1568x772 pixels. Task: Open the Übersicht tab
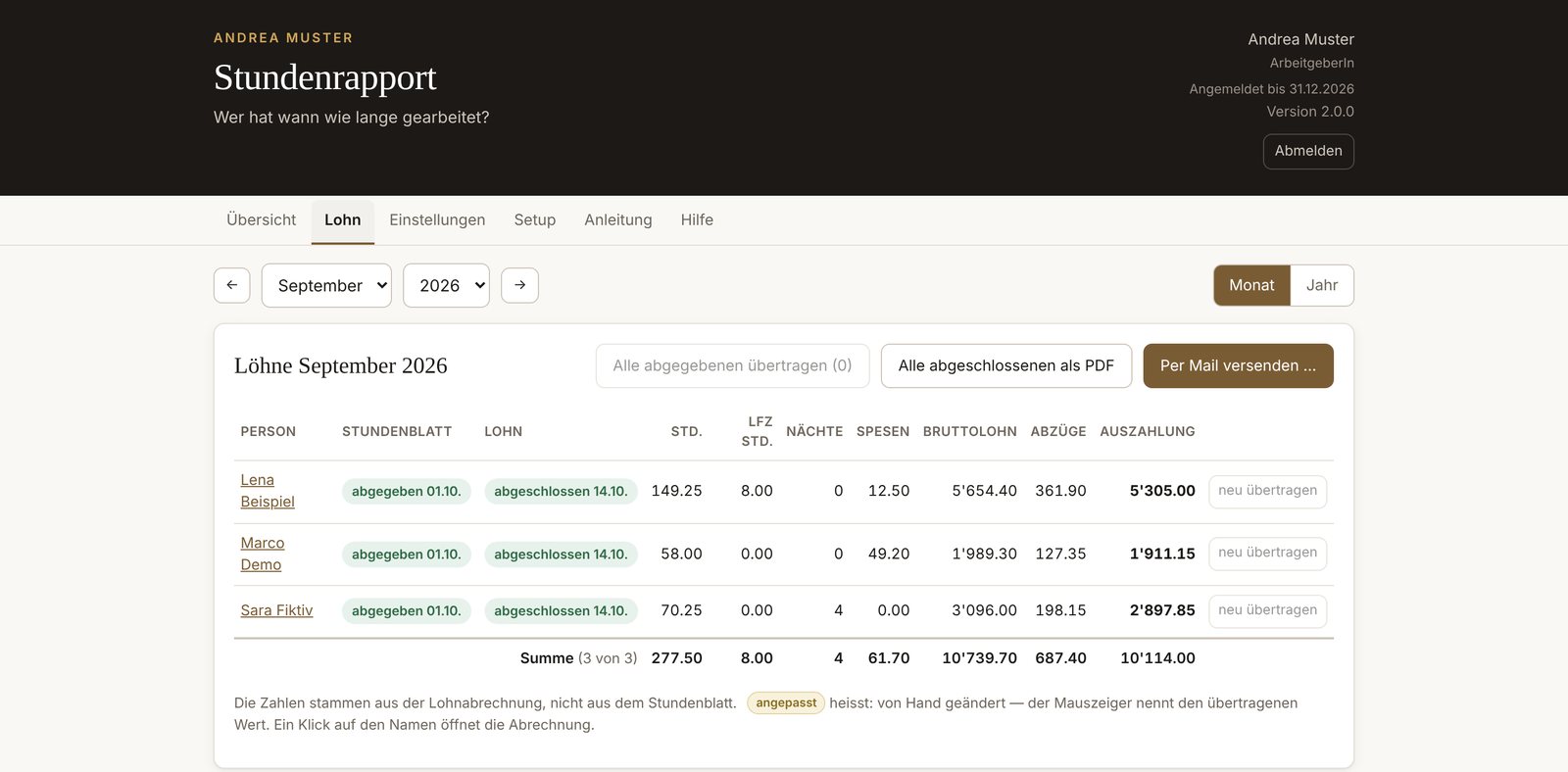coord(261,220)
